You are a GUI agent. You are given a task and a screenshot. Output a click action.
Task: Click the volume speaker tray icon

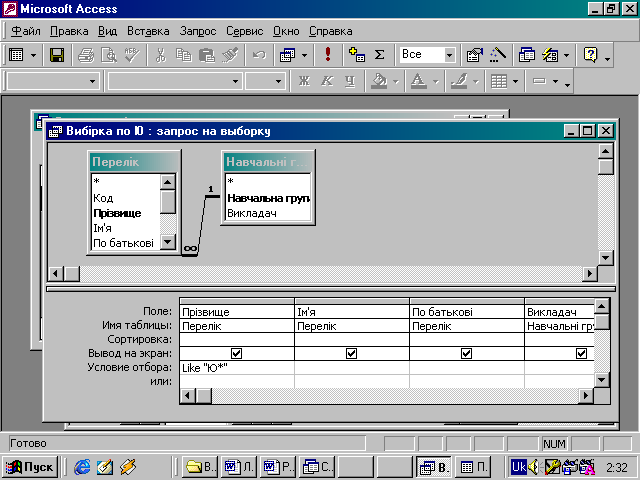coord(533,467)
